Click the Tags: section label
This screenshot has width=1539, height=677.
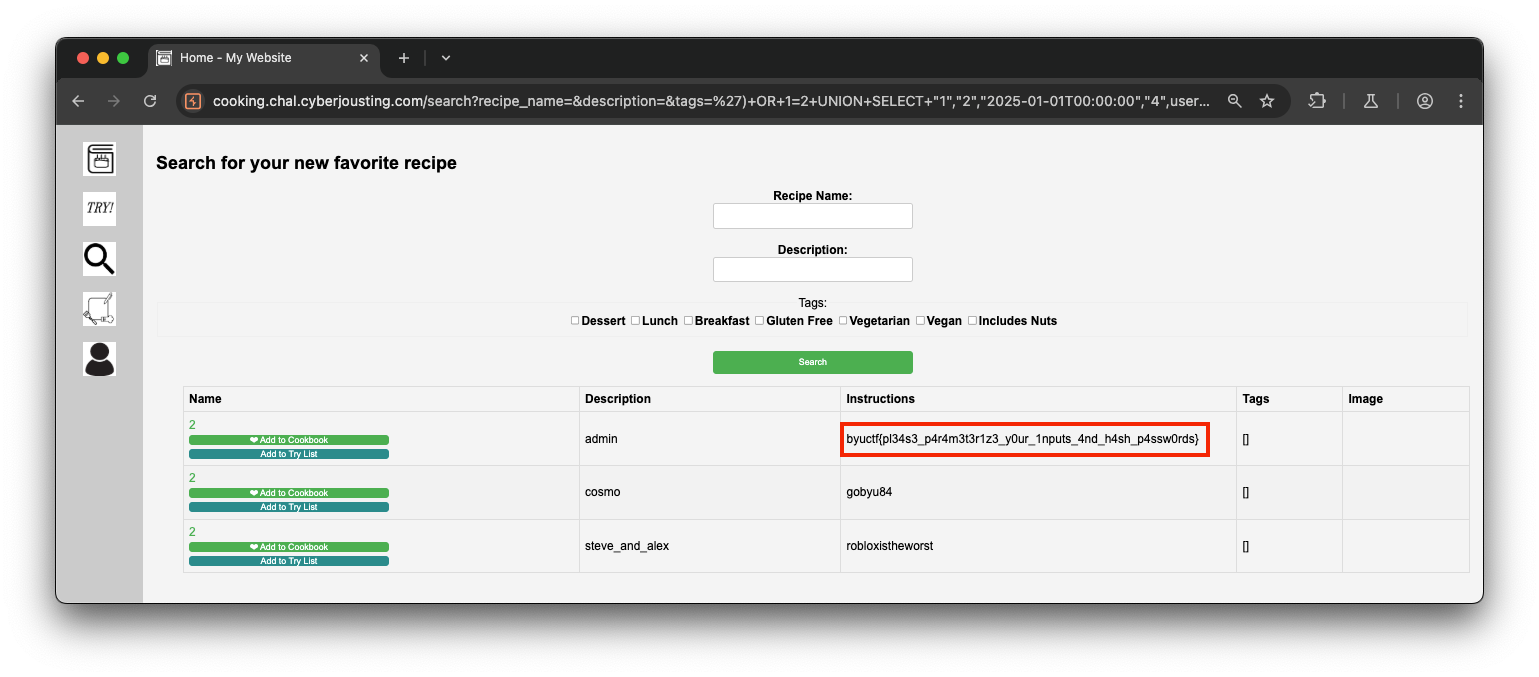tap(813, 302)
